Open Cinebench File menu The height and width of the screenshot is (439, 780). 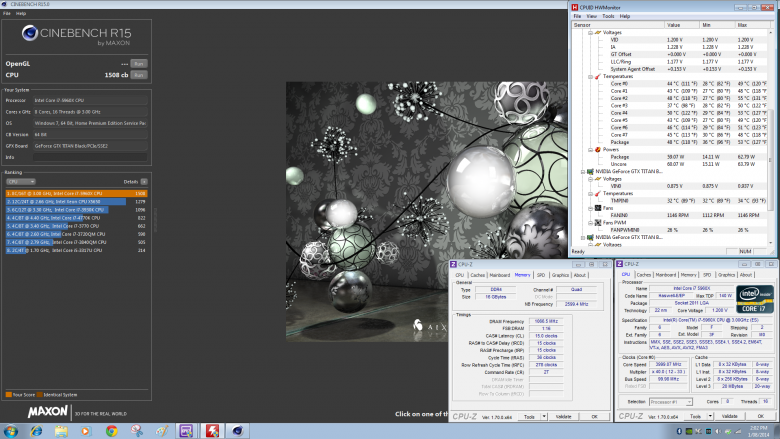coord(7,13)
